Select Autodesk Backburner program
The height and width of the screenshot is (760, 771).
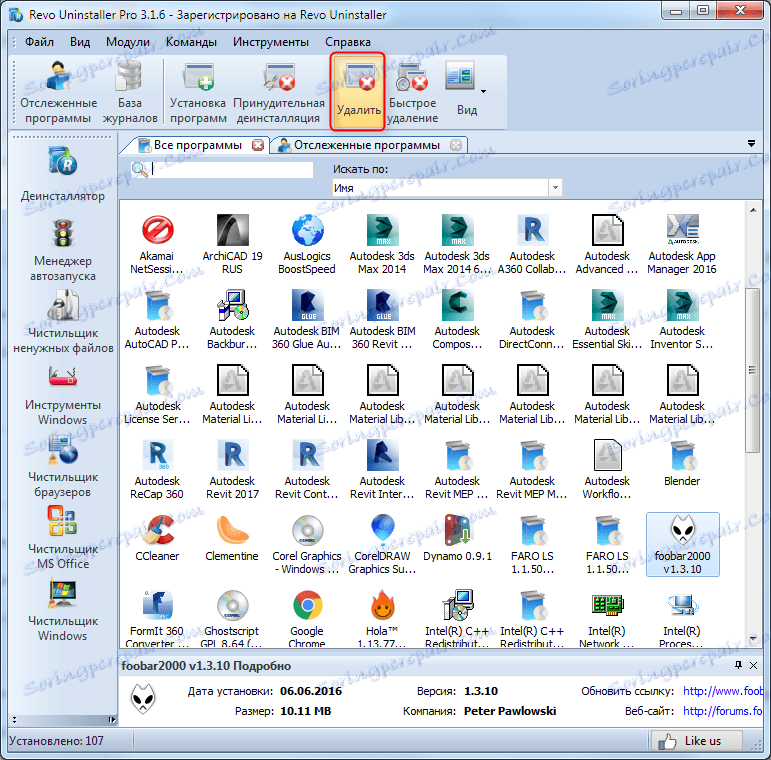(232, 320)
